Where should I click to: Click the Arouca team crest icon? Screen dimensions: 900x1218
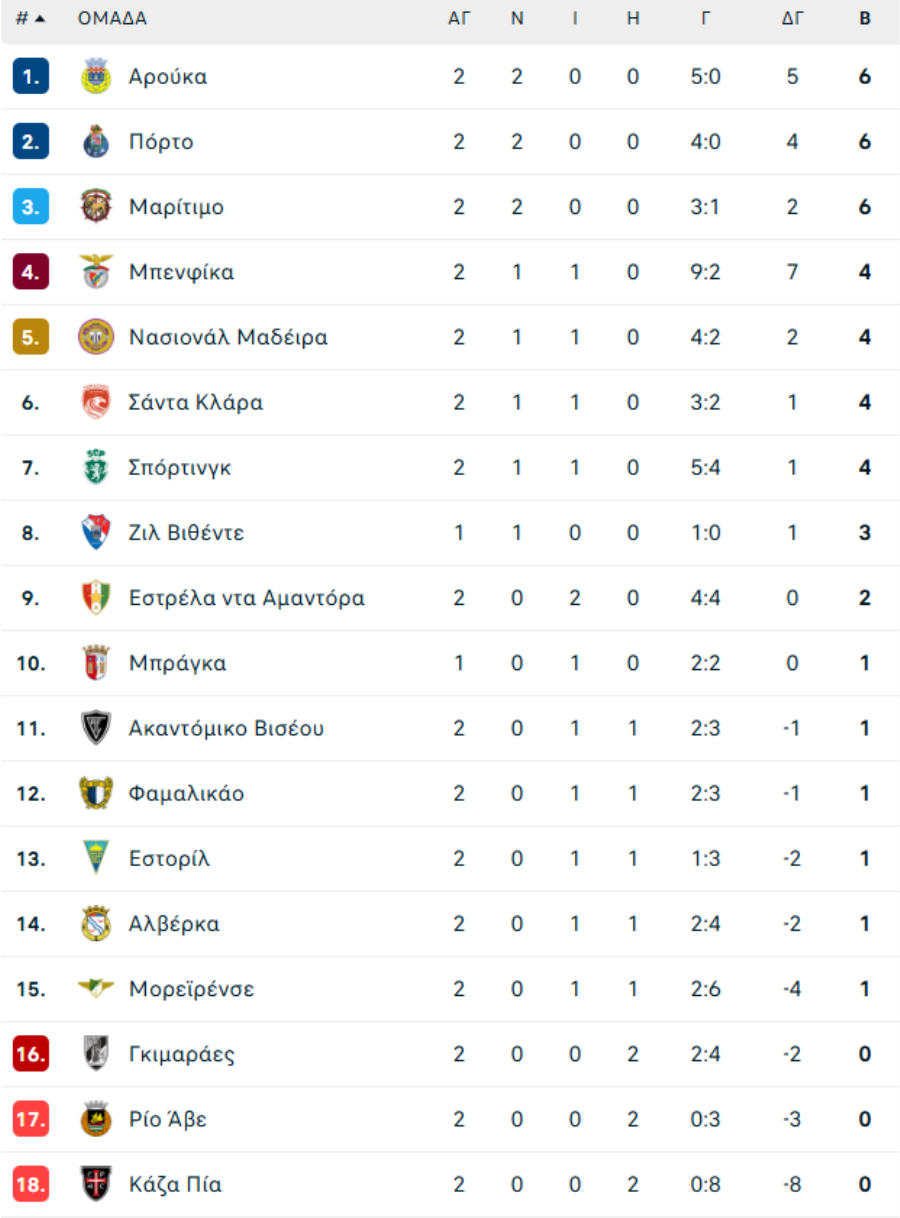point(96,77)
